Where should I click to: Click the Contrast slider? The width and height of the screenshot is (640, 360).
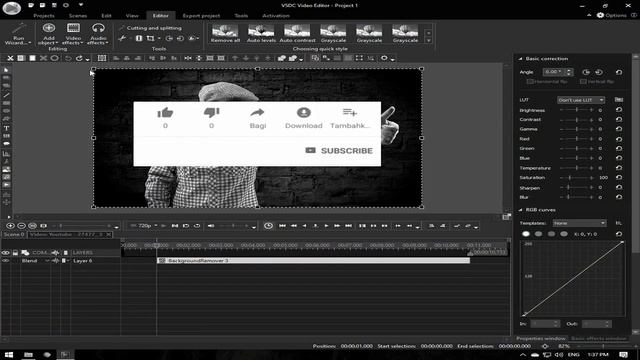pos(576,120)
